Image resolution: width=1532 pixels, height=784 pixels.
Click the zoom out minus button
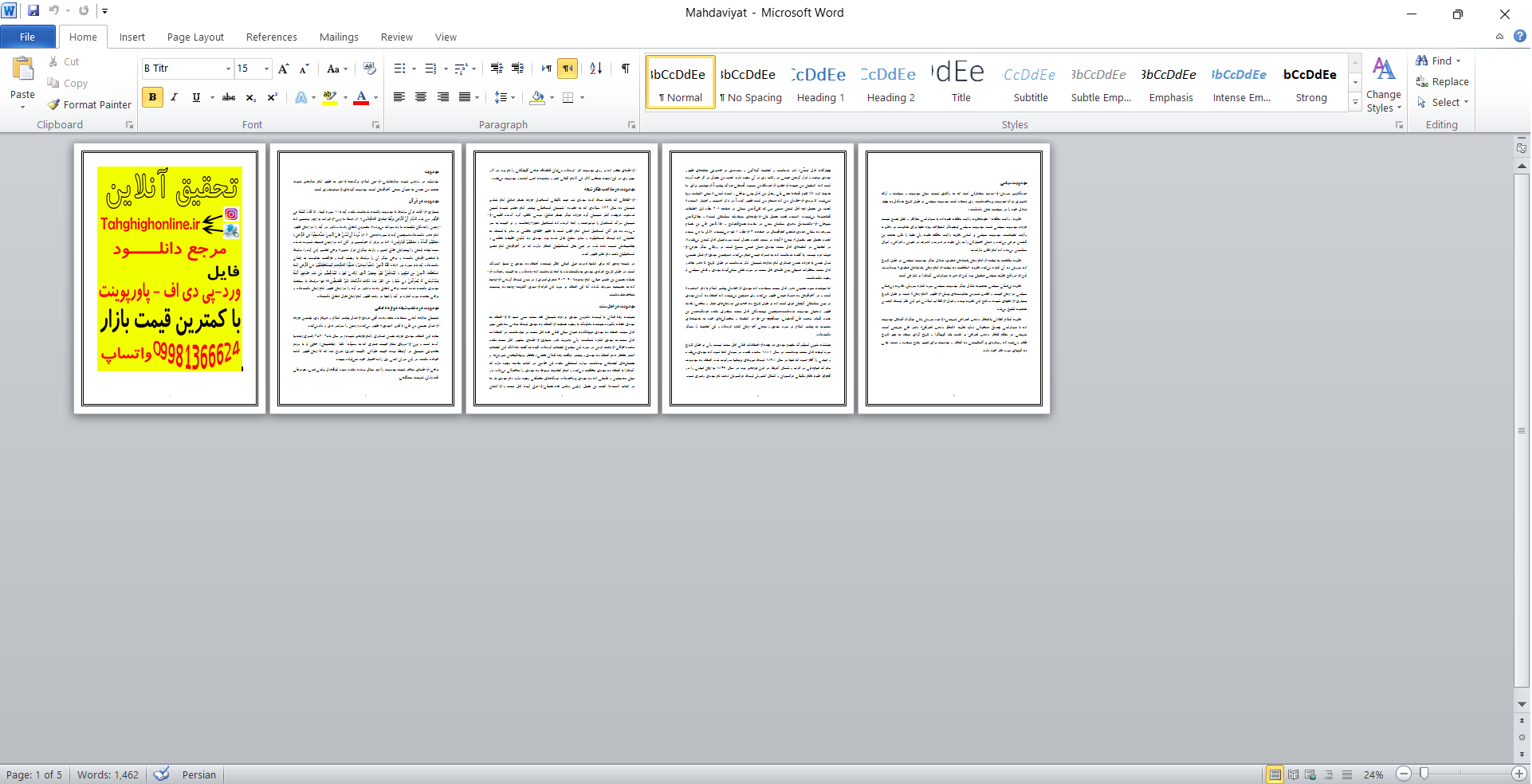pyautogui.click(x=1404, y=774)
